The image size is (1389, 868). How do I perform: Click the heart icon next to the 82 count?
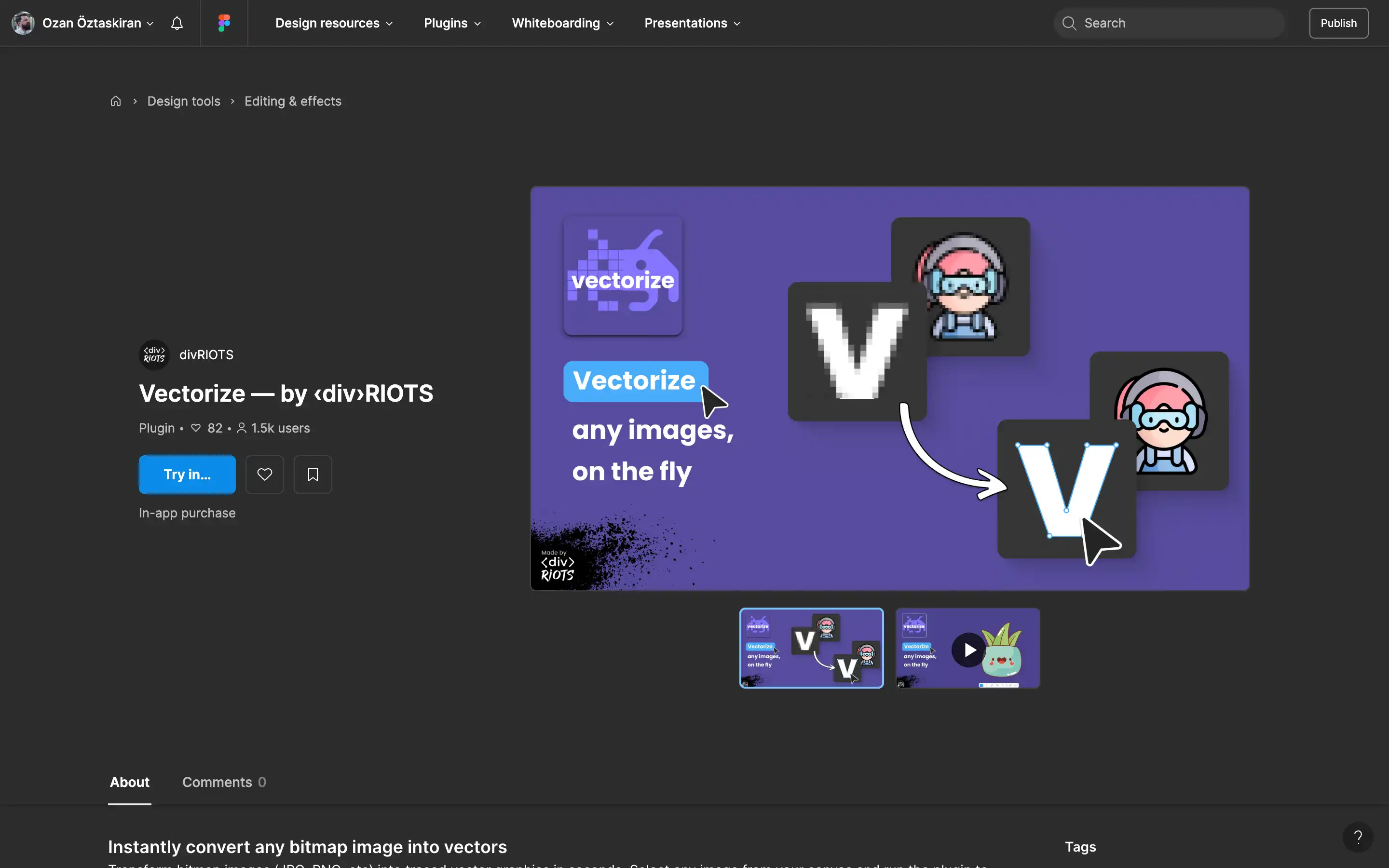point(196,428)
